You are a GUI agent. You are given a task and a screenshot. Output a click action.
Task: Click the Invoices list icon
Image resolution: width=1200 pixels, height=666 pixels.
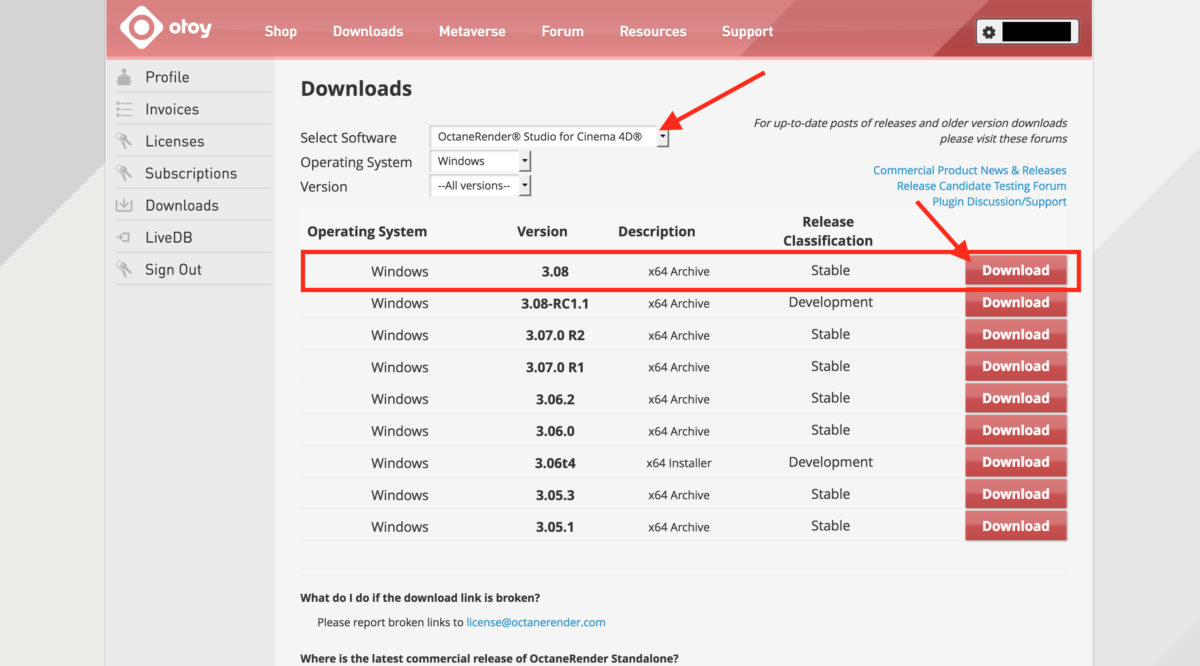[x=124, y=109]
